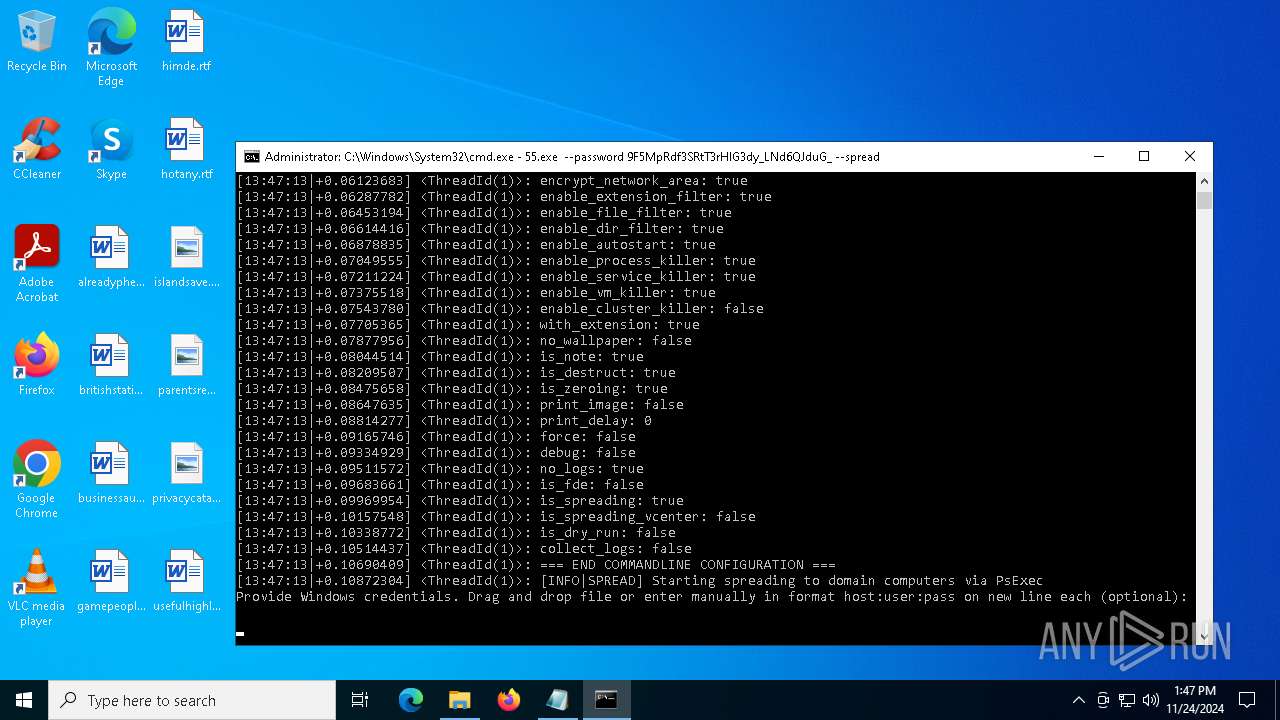Open CCleaner desktop shortcut

point(37,149)
